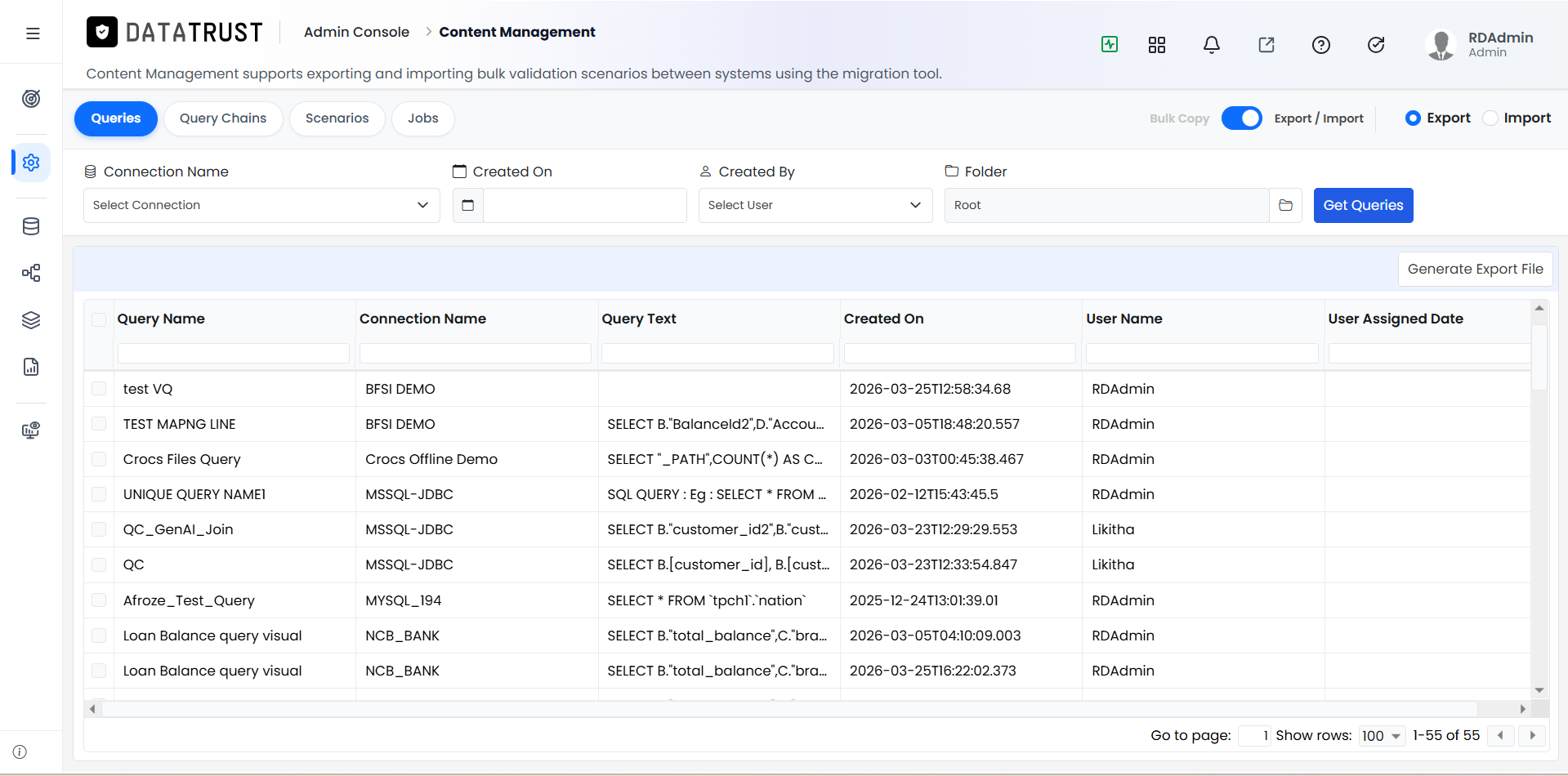Viewport: 1568px width, 776px height.
Task: Open the apps grid icon
Action: click(1157, 45)
